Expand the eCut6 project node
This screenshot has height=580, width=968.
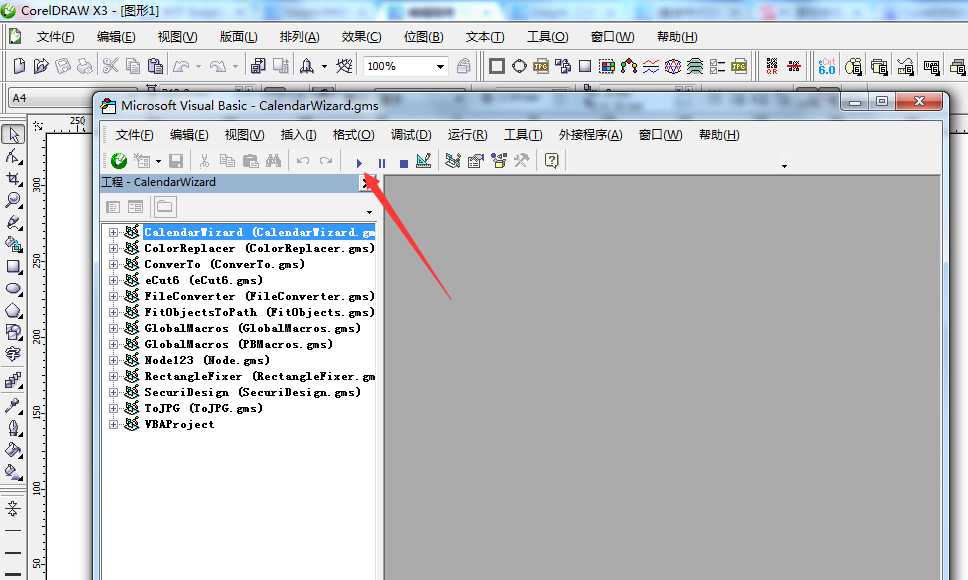click(113, 281)
